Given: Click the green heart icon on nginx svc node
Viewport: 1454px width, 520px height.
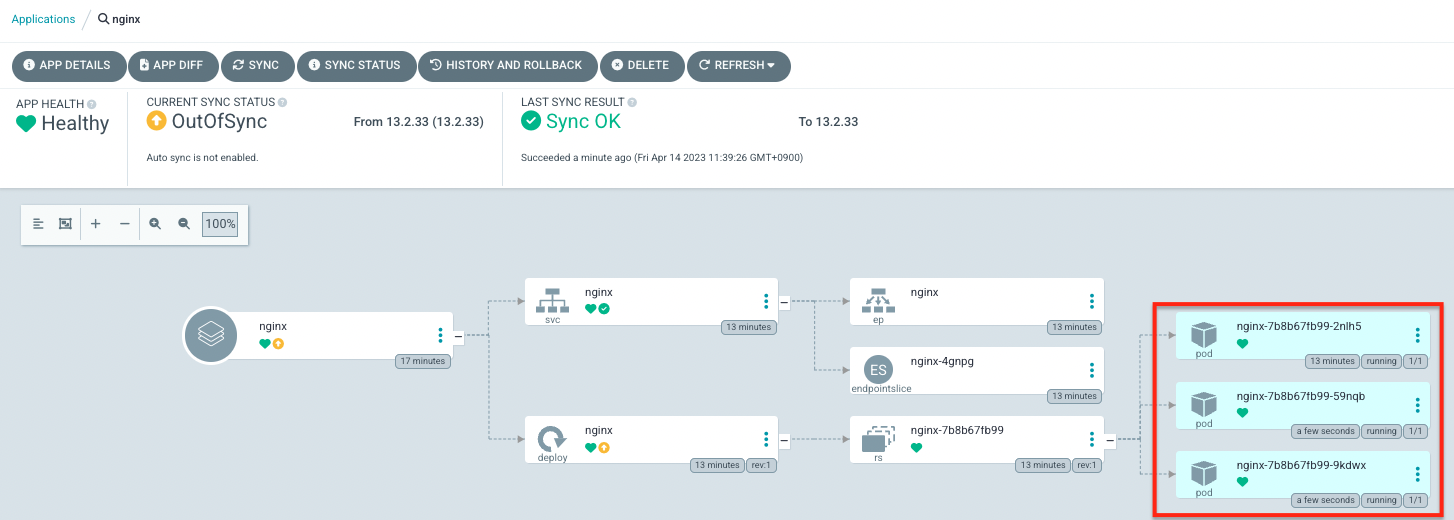Looking at the screenshot, I should click(x=591, y=309).
